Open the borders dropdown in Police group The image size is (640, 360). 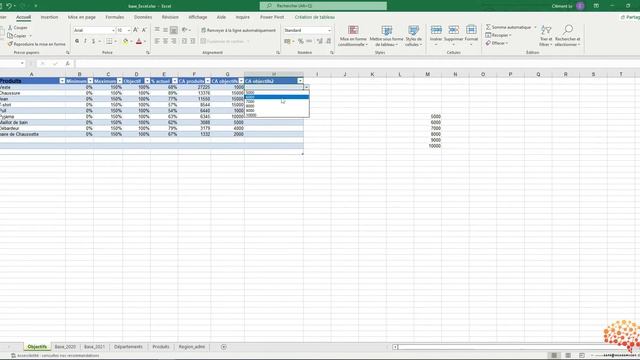pos(116,41)
